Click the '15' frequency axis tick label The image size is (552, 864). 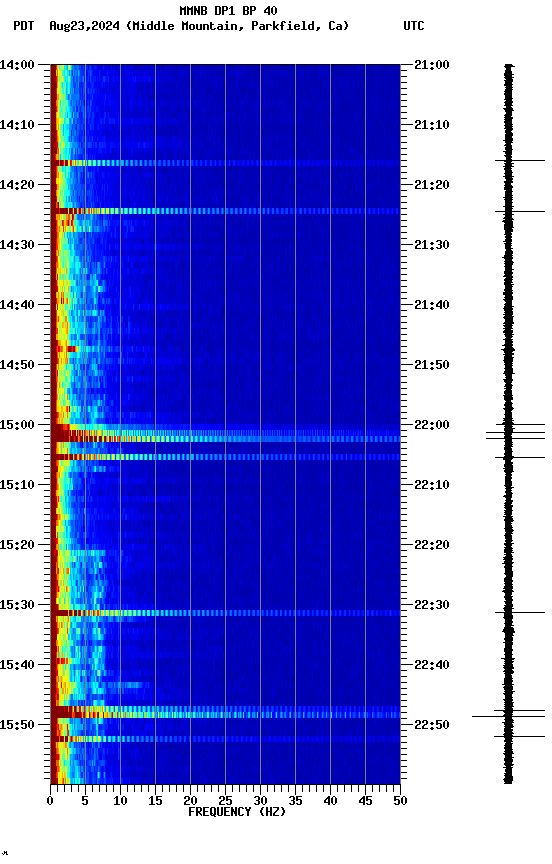(x=155, y=801)
